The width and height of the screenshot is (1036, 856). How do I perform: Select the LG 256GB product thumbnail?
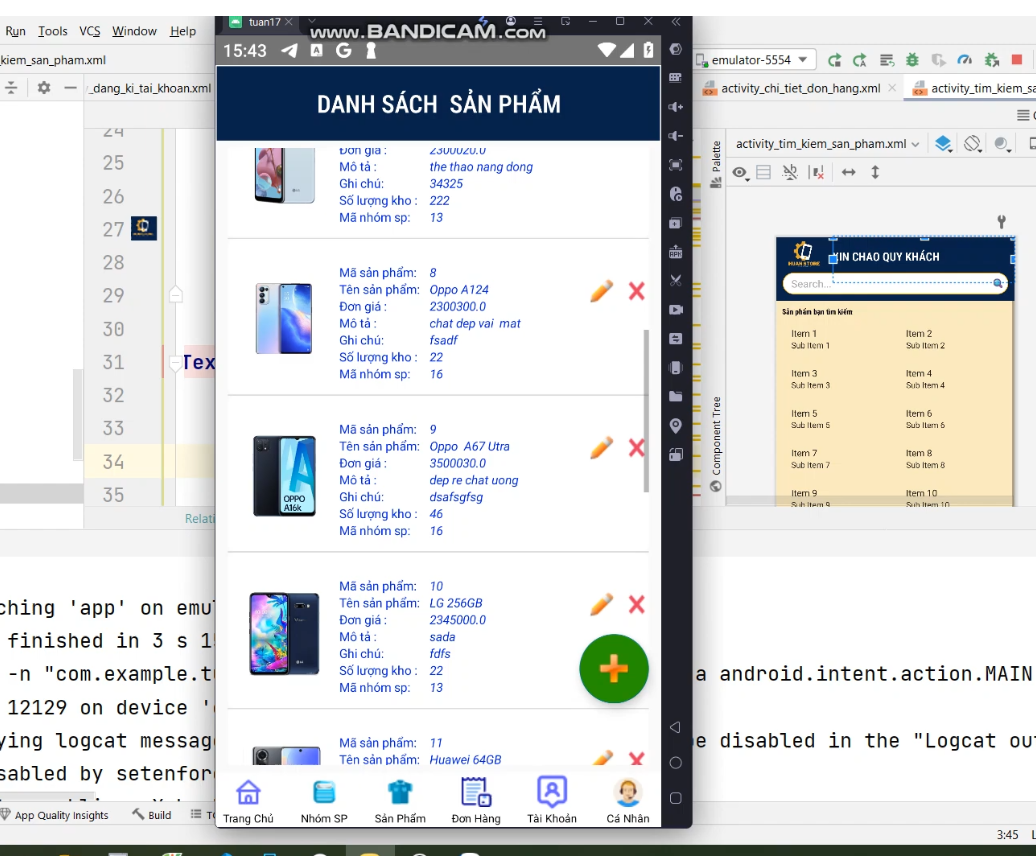[284, 633]
